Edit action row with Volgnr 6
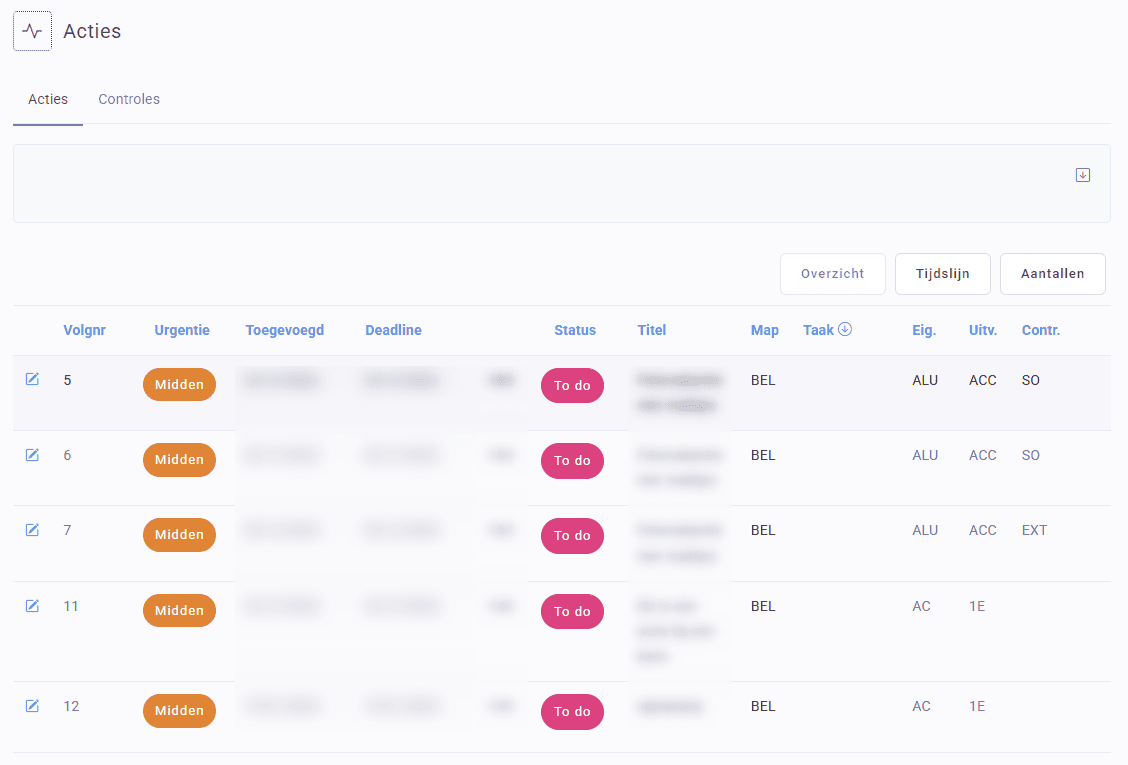 (x=32, y=455)
